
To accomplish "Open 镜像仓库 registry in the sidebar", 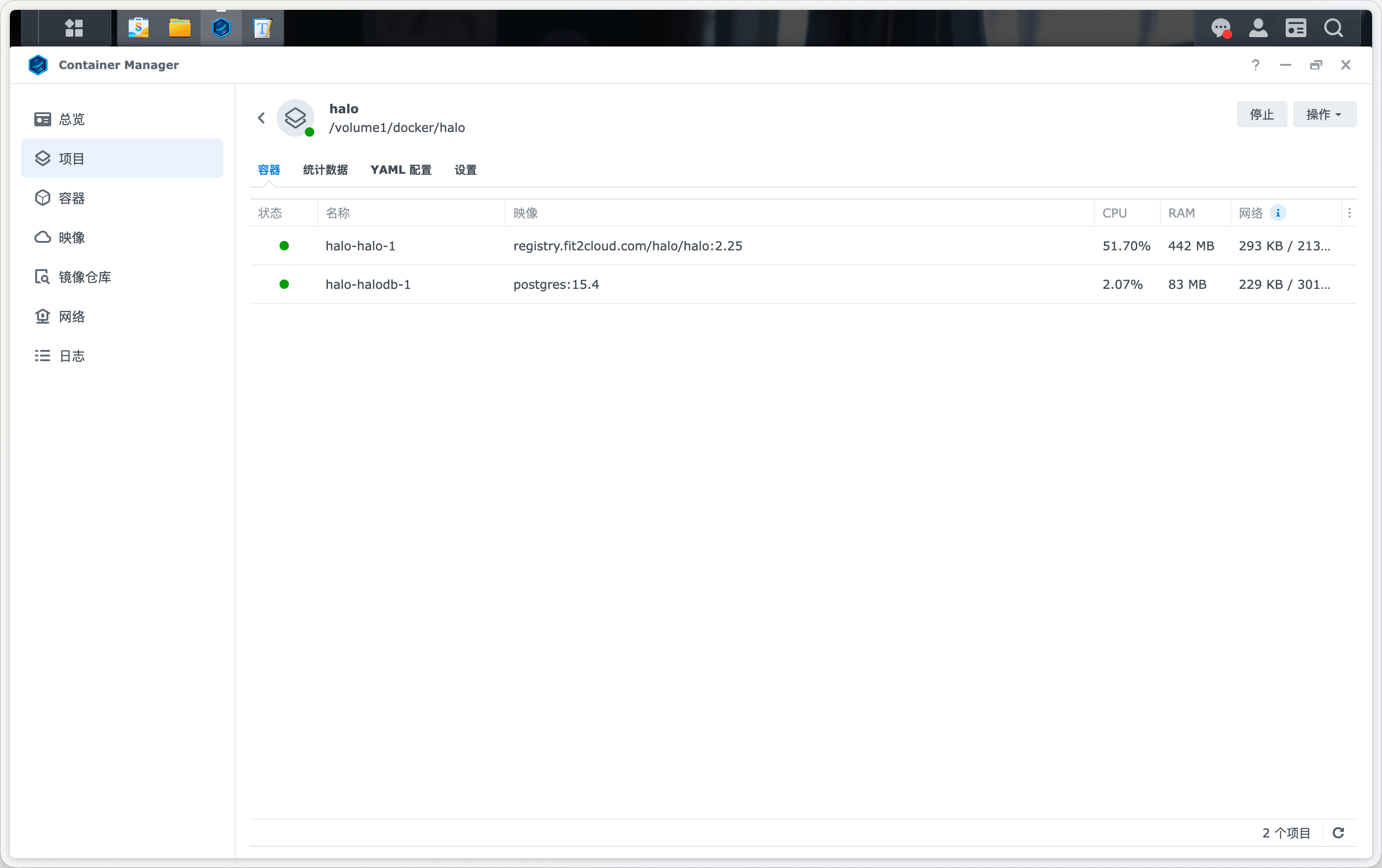I will (x=122, y=277).
